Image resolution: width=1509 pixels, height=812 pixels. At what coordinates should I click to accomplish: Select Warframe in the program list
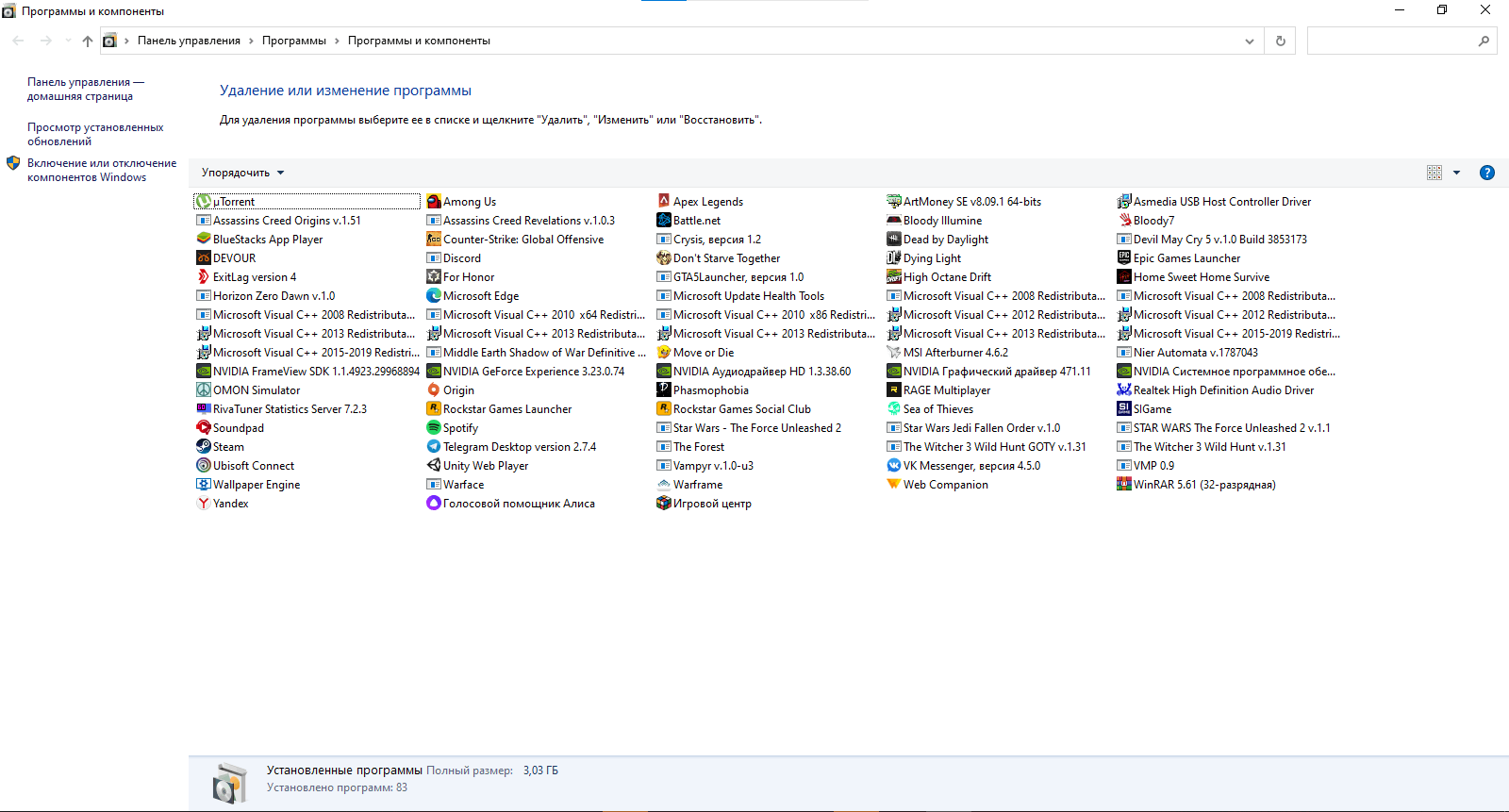[689, 485]
